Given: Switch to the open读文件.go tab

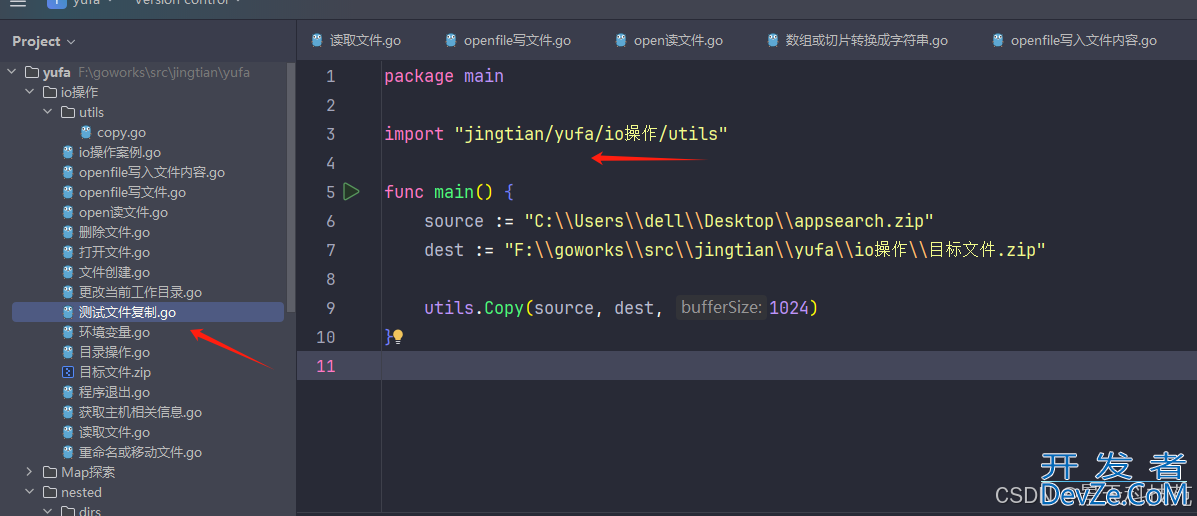Looking at the screenshot, I should [669, 40].
